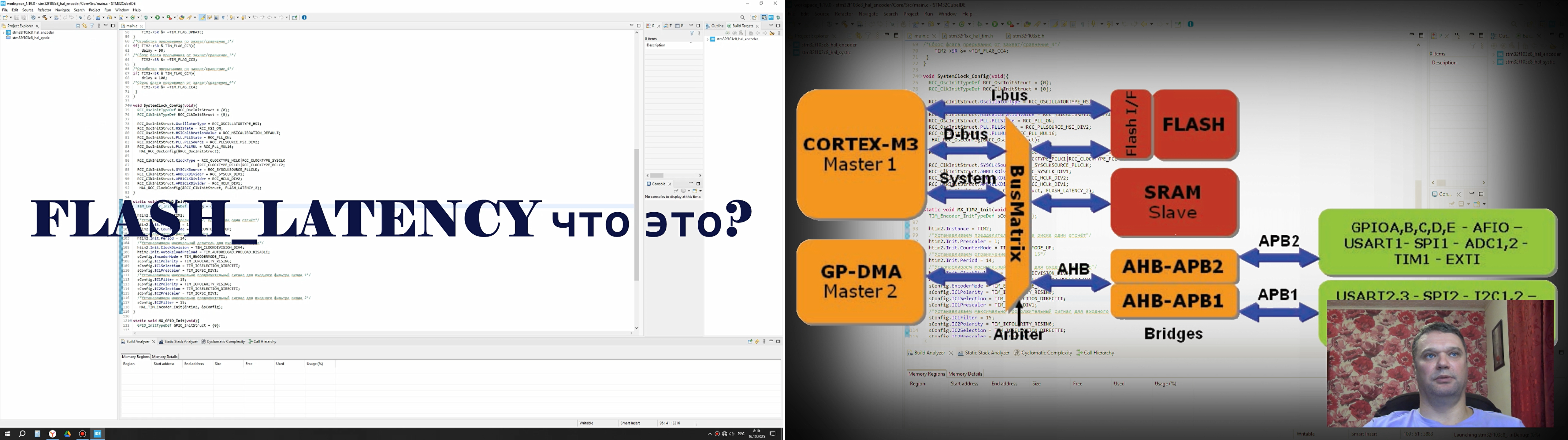Open Windows notification center in taskbar
The image size is (1568, 440).
pyautogui.click(x=773, y=434)
